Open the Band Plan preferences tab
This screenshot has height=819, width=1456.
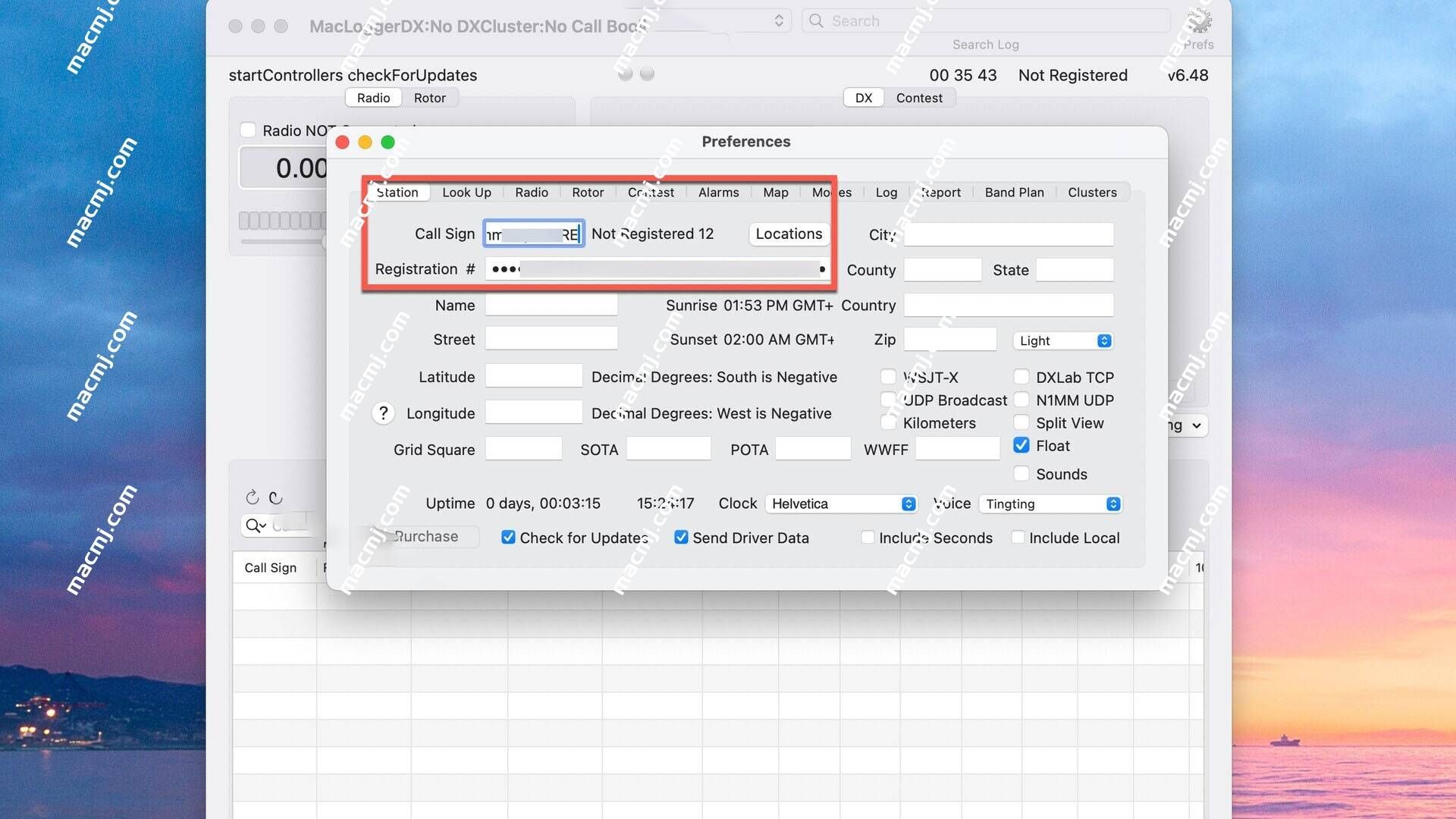pyautogui.click(x=1014, y=192)
